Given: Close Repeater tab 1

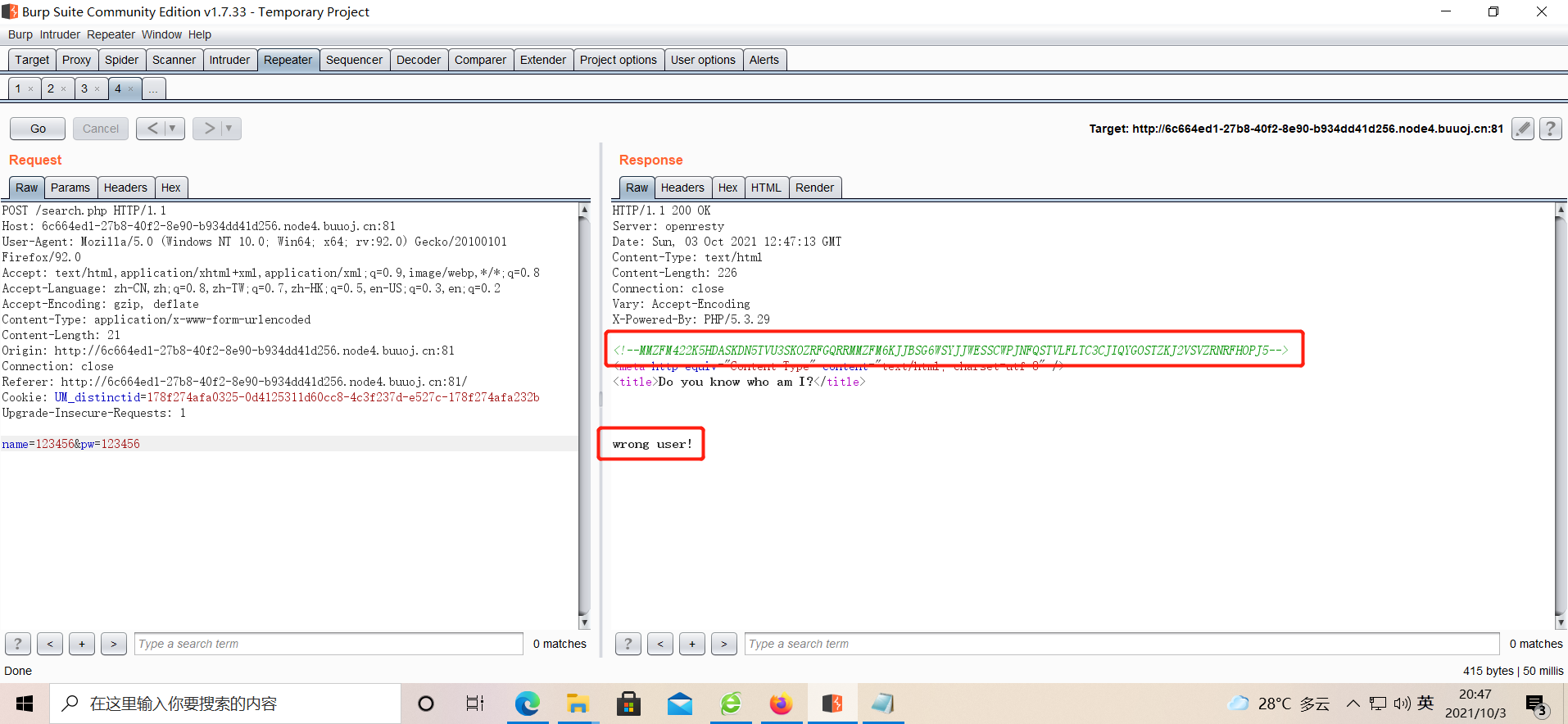Looking at the screenshot, I should (31, 89).
